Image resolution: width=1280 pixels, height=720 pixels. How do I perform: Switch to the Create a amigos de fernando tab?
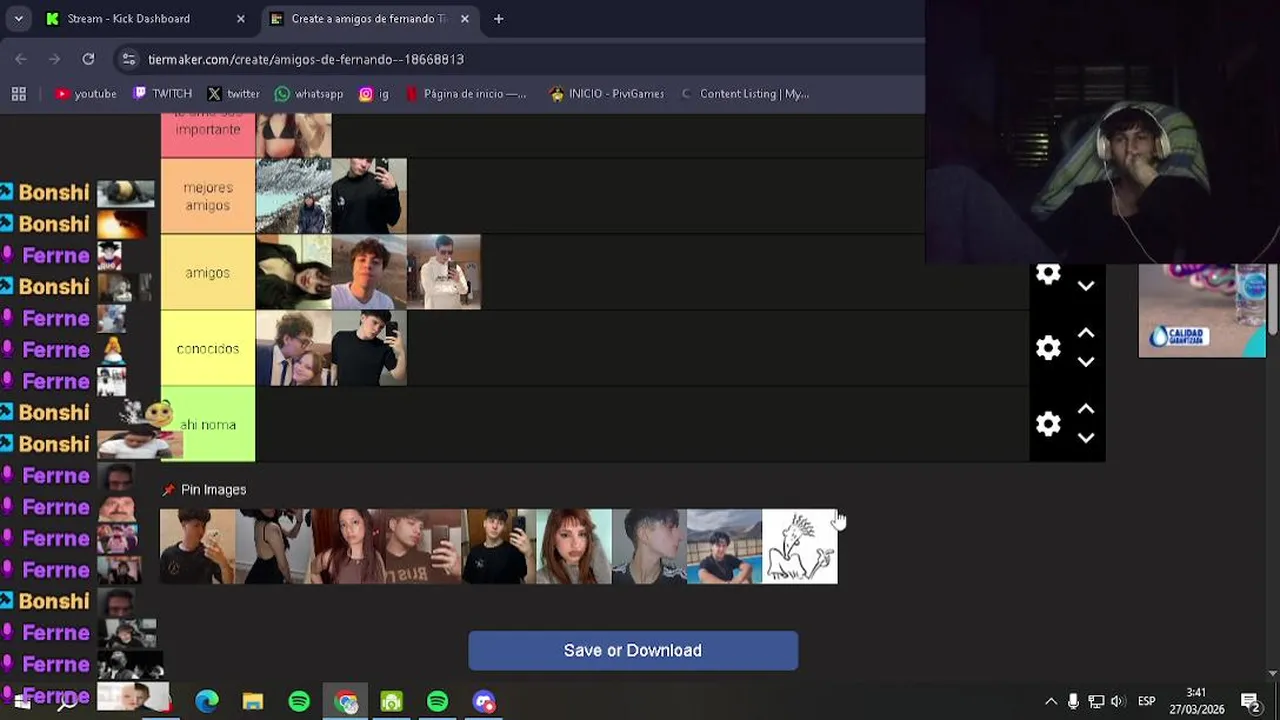[370, 18]
